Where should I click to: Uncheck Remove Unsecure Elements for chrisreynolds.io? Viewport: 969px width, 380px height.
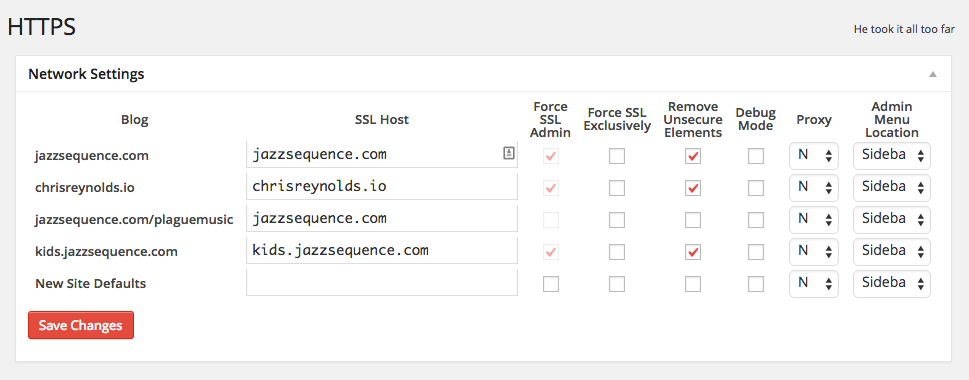tap(693, 188)
